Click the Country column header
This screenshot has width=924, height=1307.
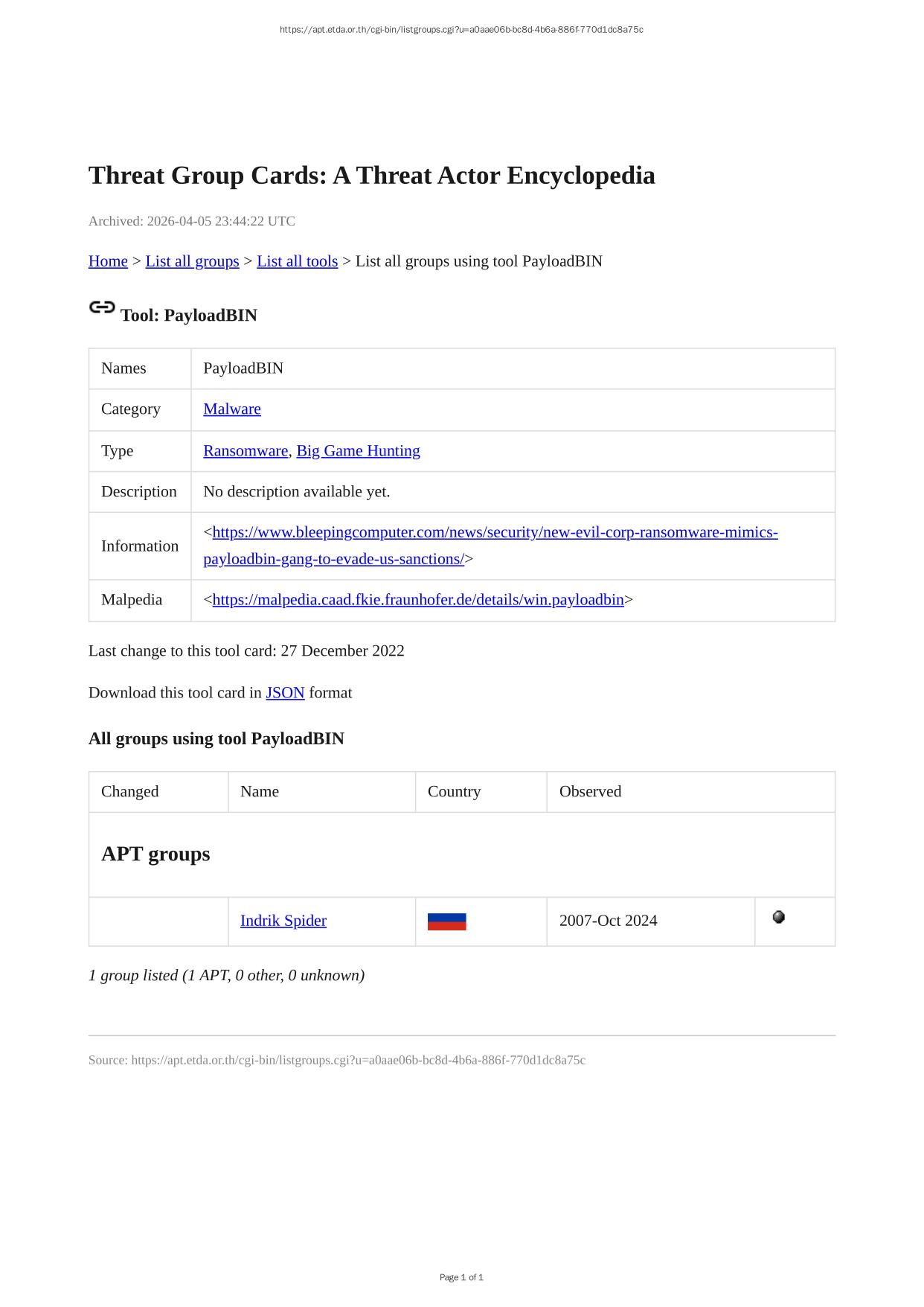tap(454, 791)
